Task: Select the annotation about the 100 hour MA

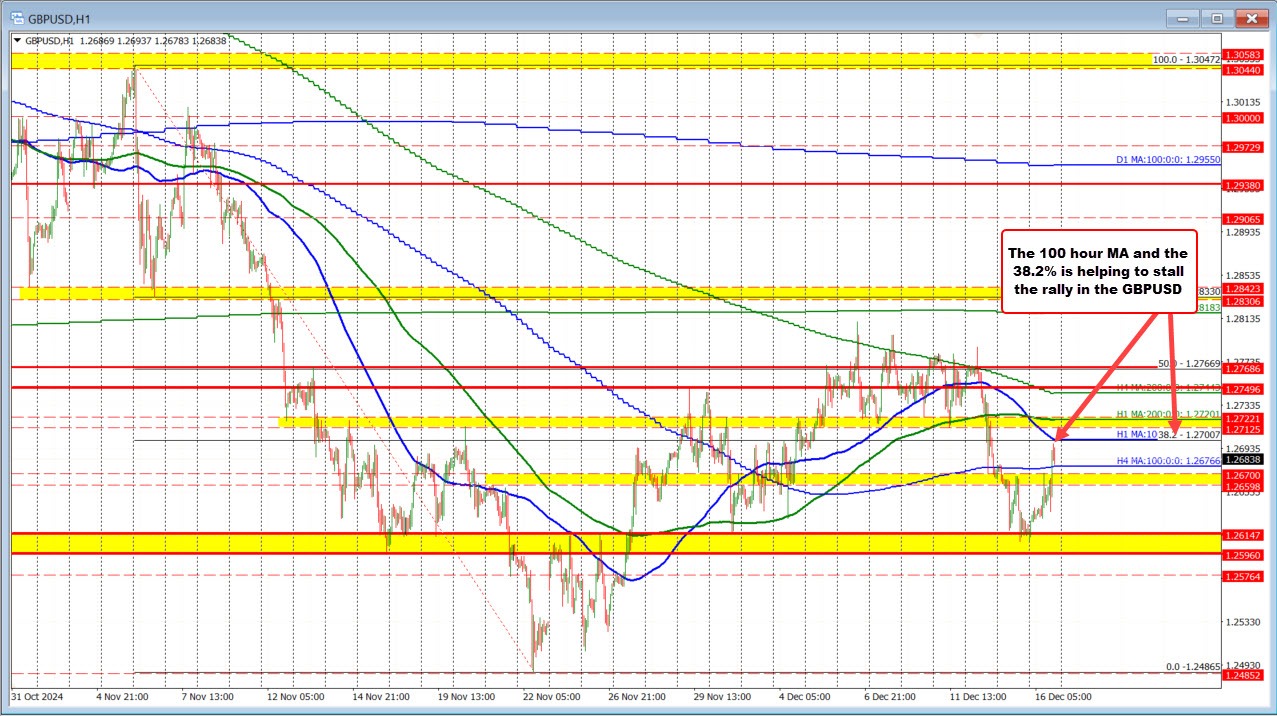Action: [1097, 271]
